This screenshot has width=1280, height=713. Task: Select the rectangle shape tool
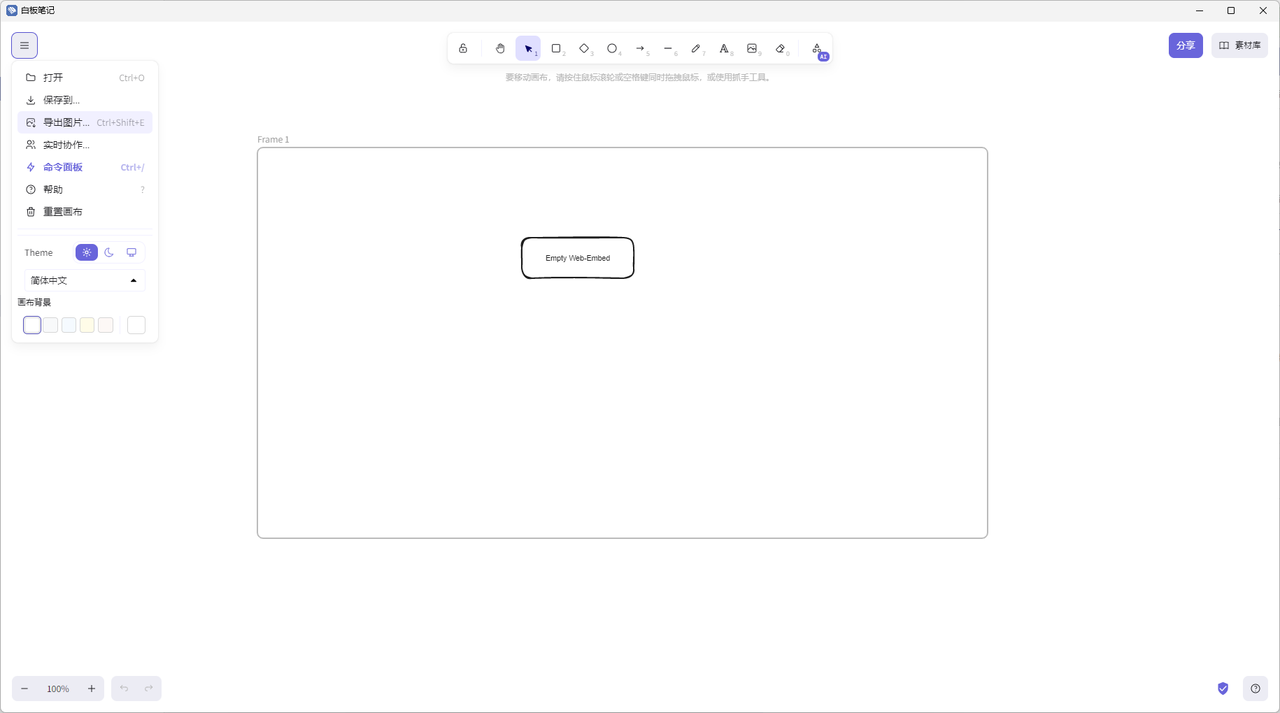[556, 48]
